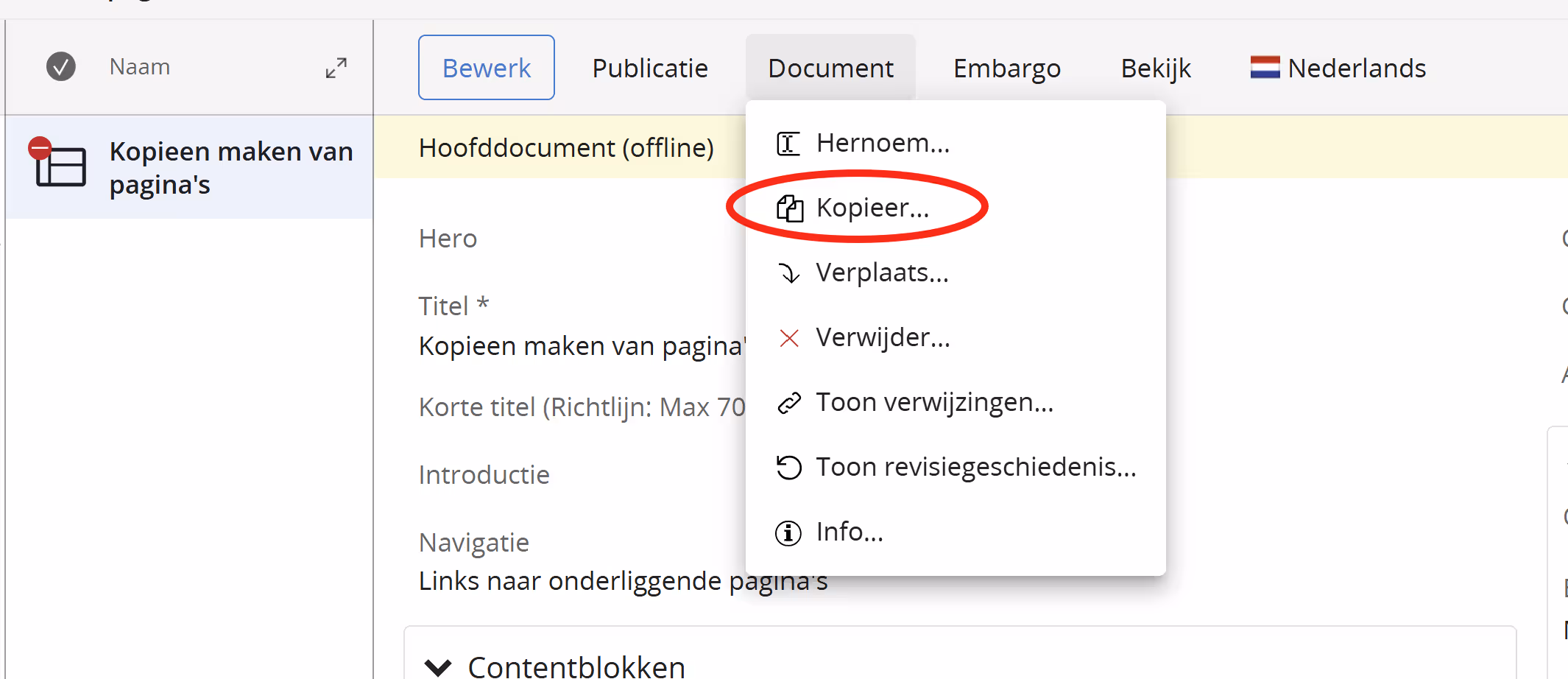Open the Embargo menu
The image size is (1568, 679).
pos(1007,68)
